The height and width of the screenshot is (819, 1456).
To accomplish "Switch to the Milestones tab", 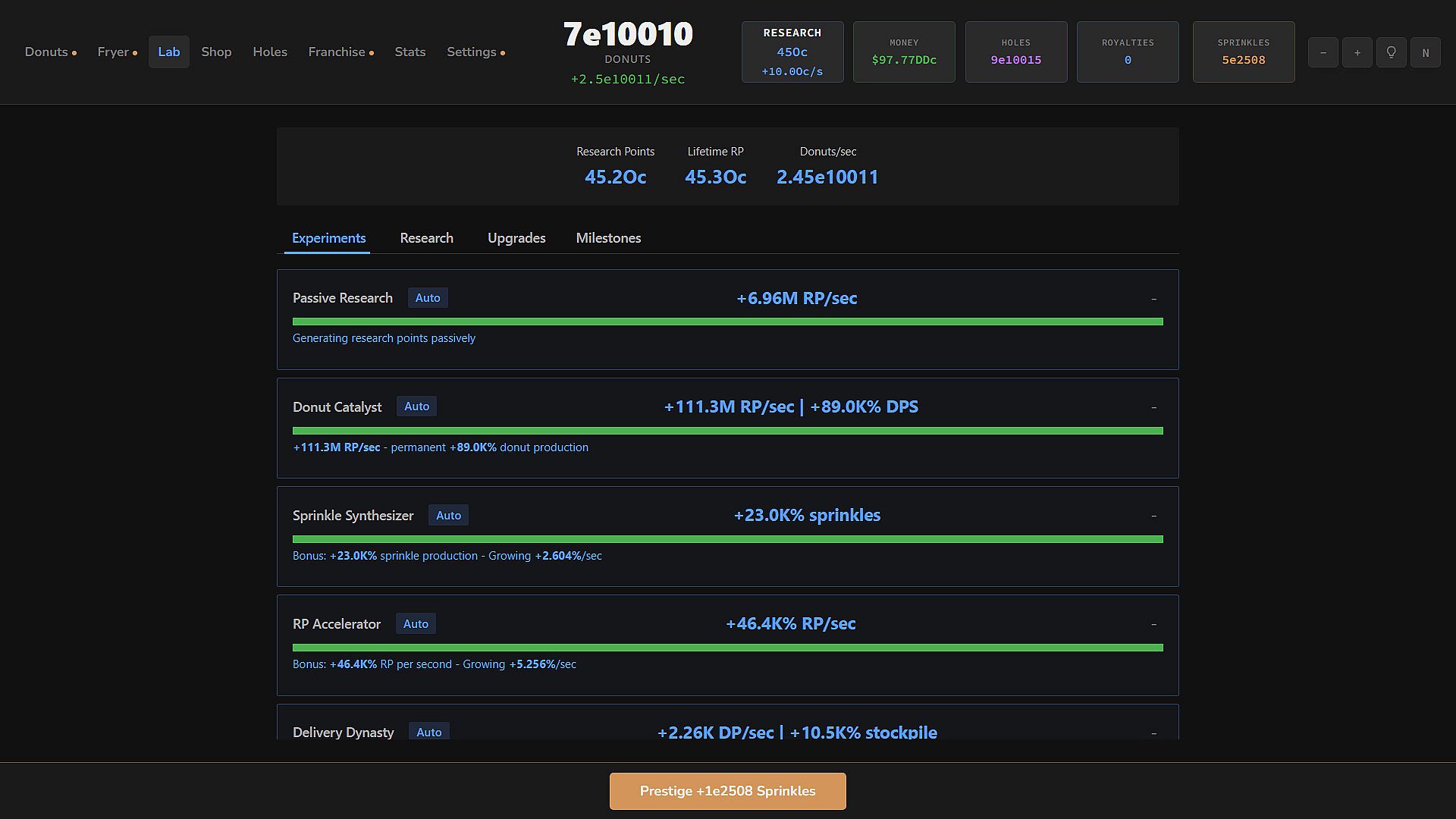I will 608,238.
